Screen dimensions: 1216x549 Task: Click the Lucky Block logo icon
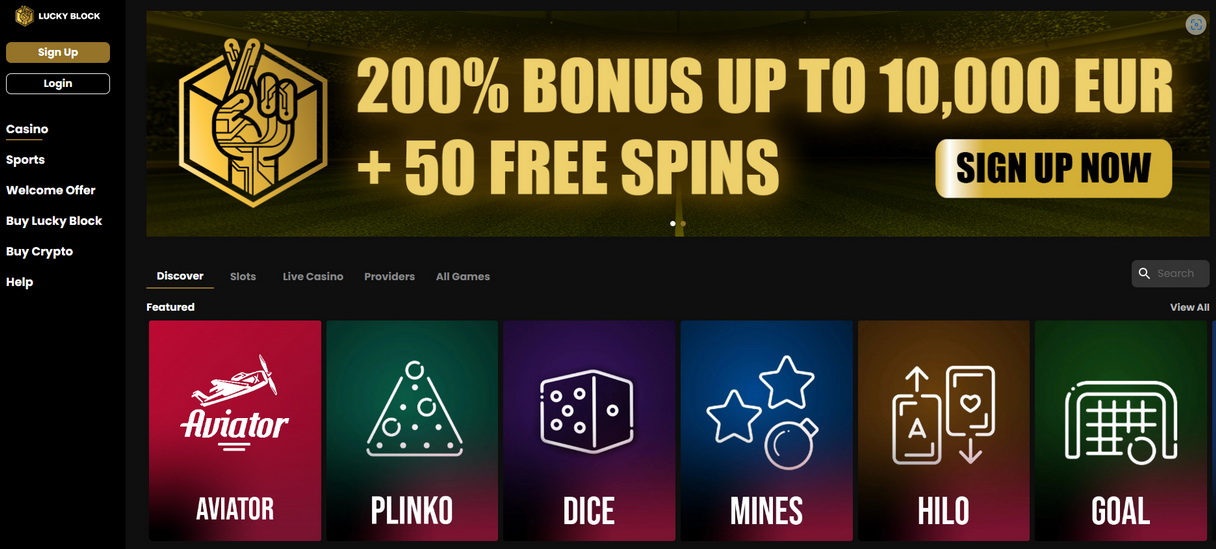tap(24, 16)
